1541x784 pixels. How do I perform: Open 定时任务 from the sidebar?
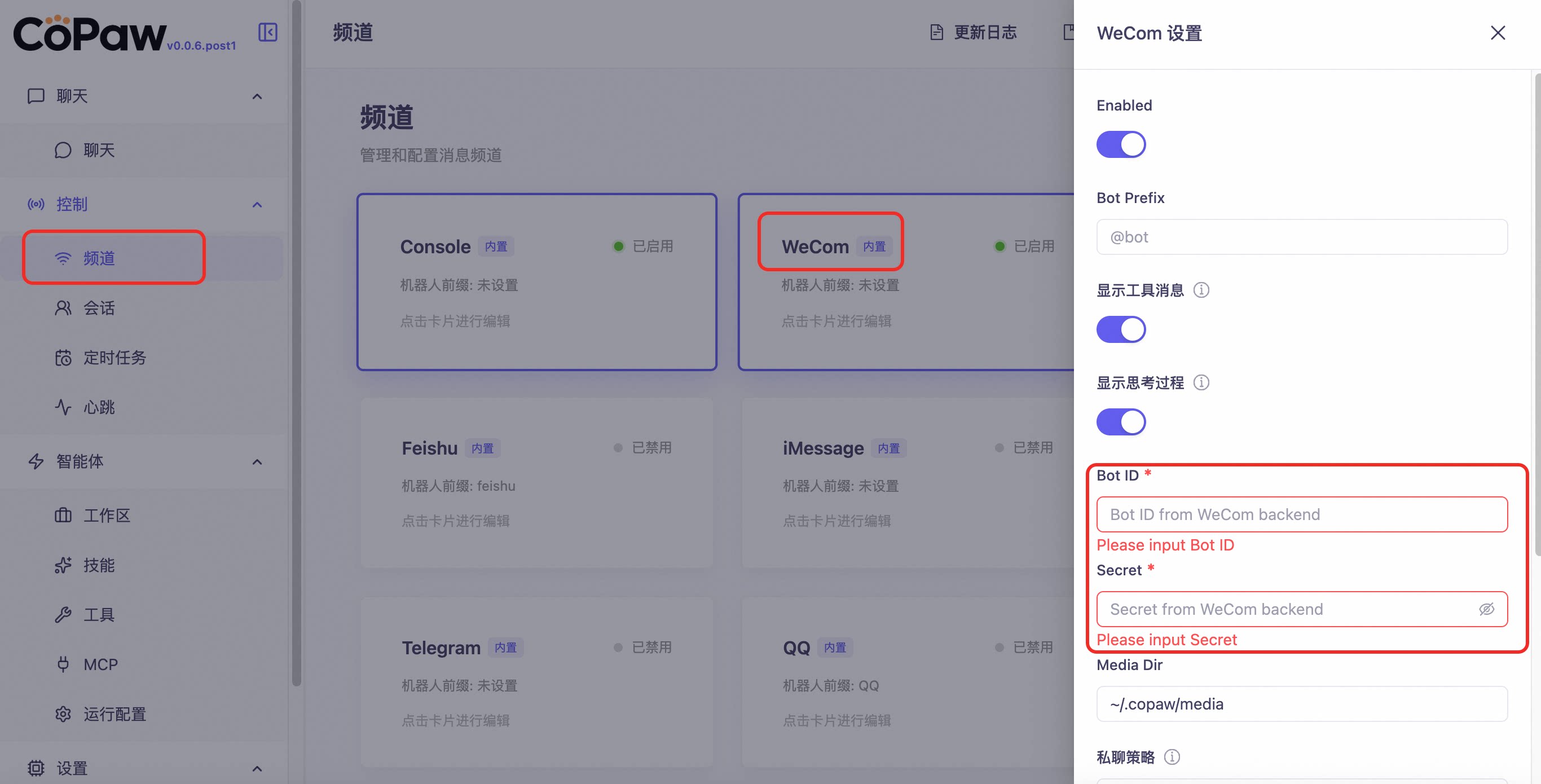coord(115,358)
